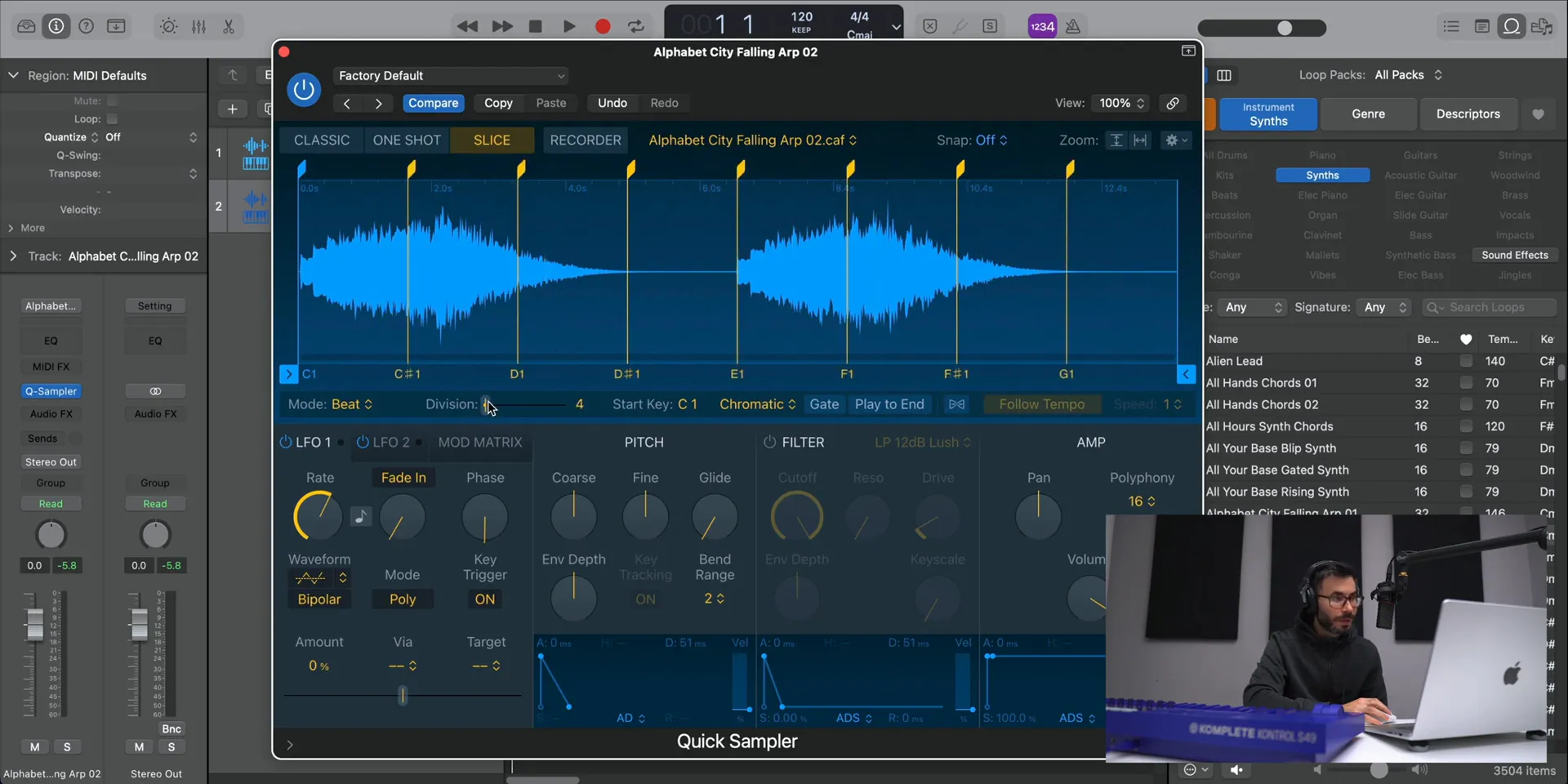
Task: Open the media Browsers icon
Action: (x=1542, y=26)
